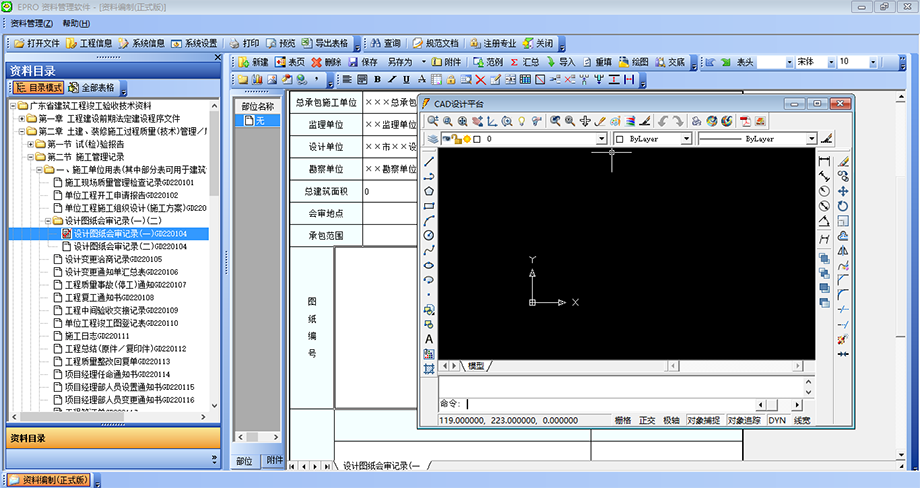The height and width of the screenshot is (488, 920).
Task: Click the Undo arrow in CAD toolbar
Action: (663, 121)
